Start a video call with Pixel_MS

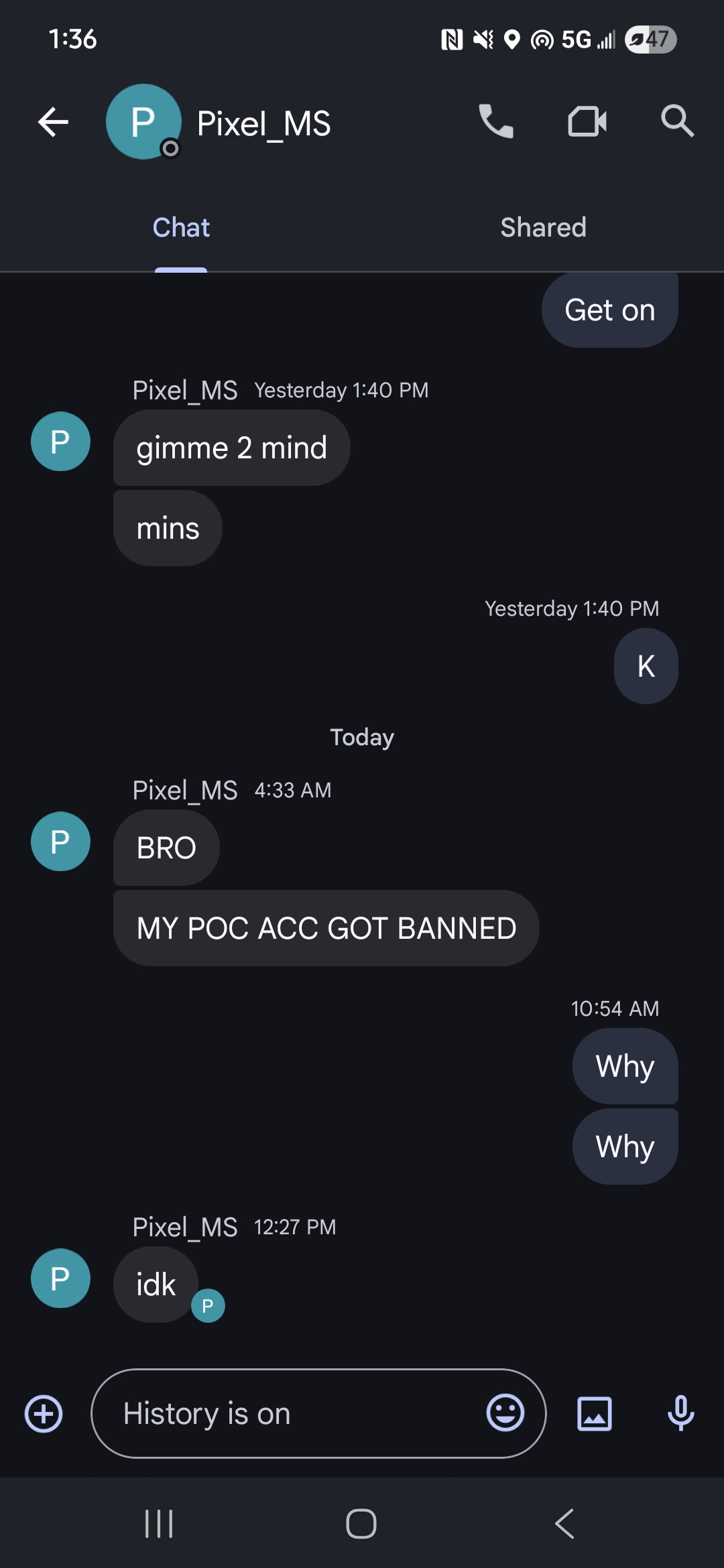coord(587,121)
